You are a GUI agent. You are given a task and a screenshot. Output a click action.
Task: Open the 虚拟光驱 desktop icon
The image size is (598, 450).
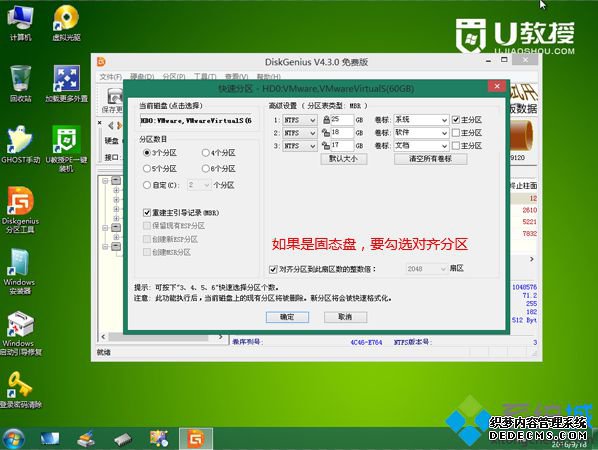(x=66, y=23)
